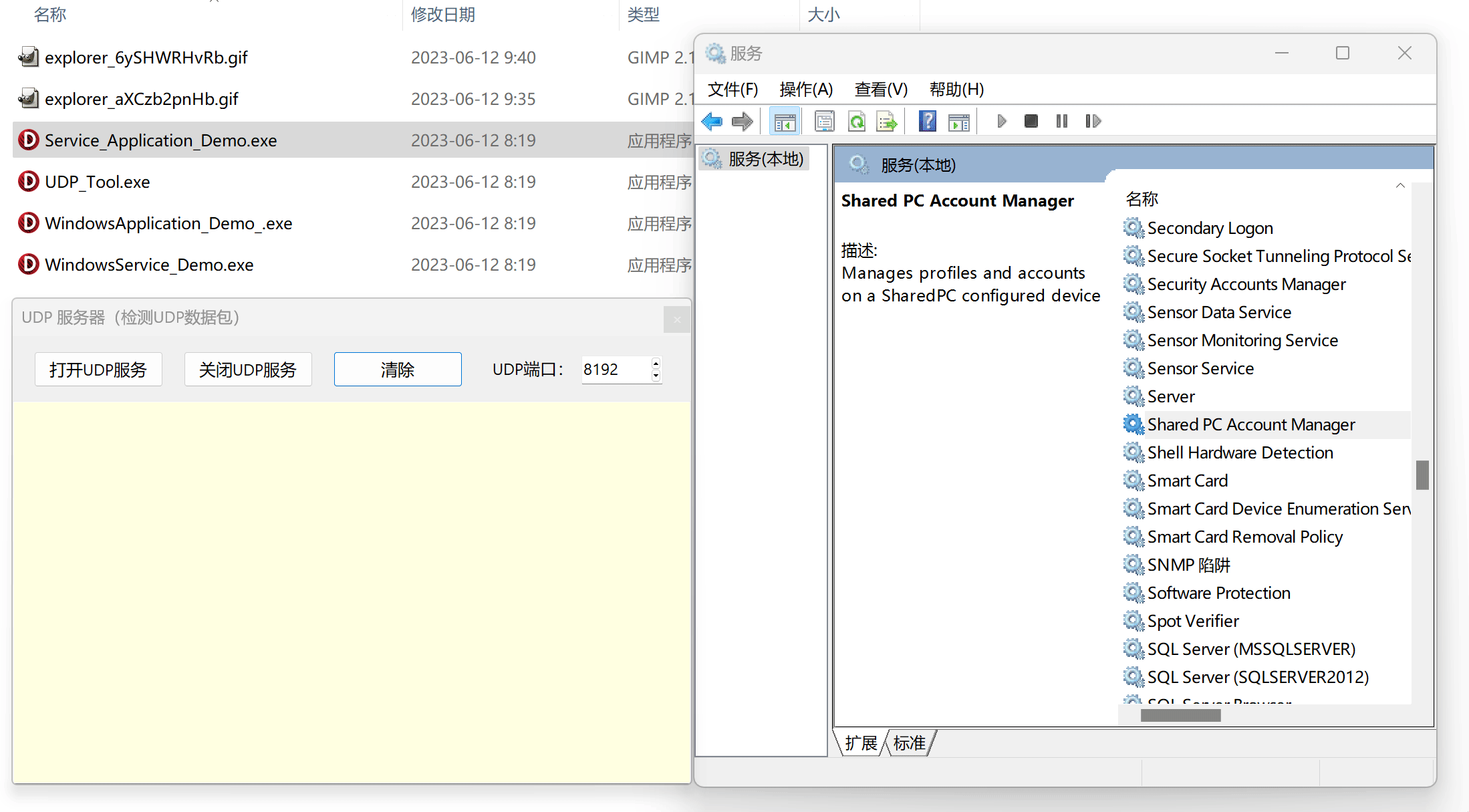Click the sort chevron above service names

(x=1400, y=186)
